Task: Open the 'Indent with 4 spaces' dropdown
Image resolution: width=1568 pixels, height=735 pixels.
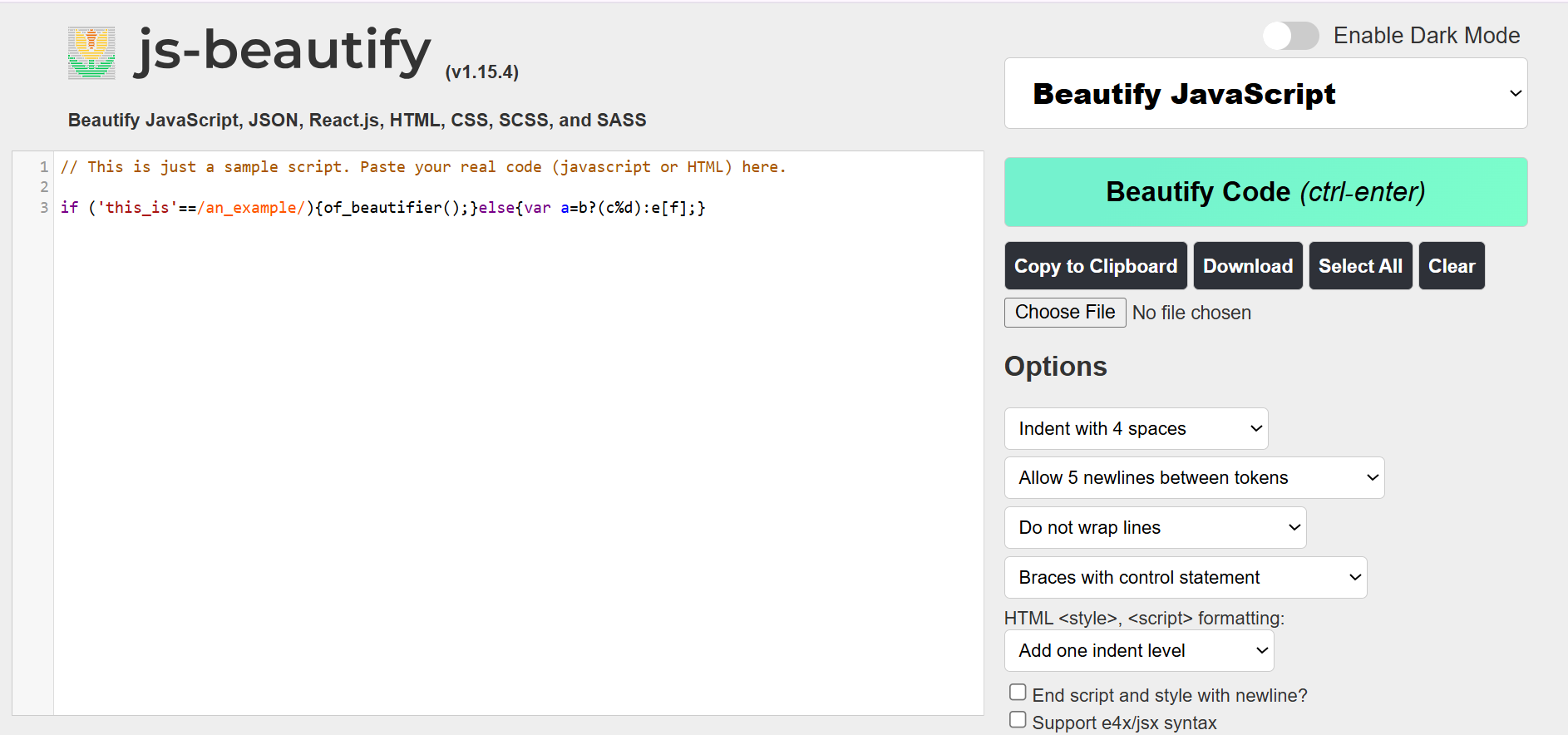Action: click(1136, 428)
